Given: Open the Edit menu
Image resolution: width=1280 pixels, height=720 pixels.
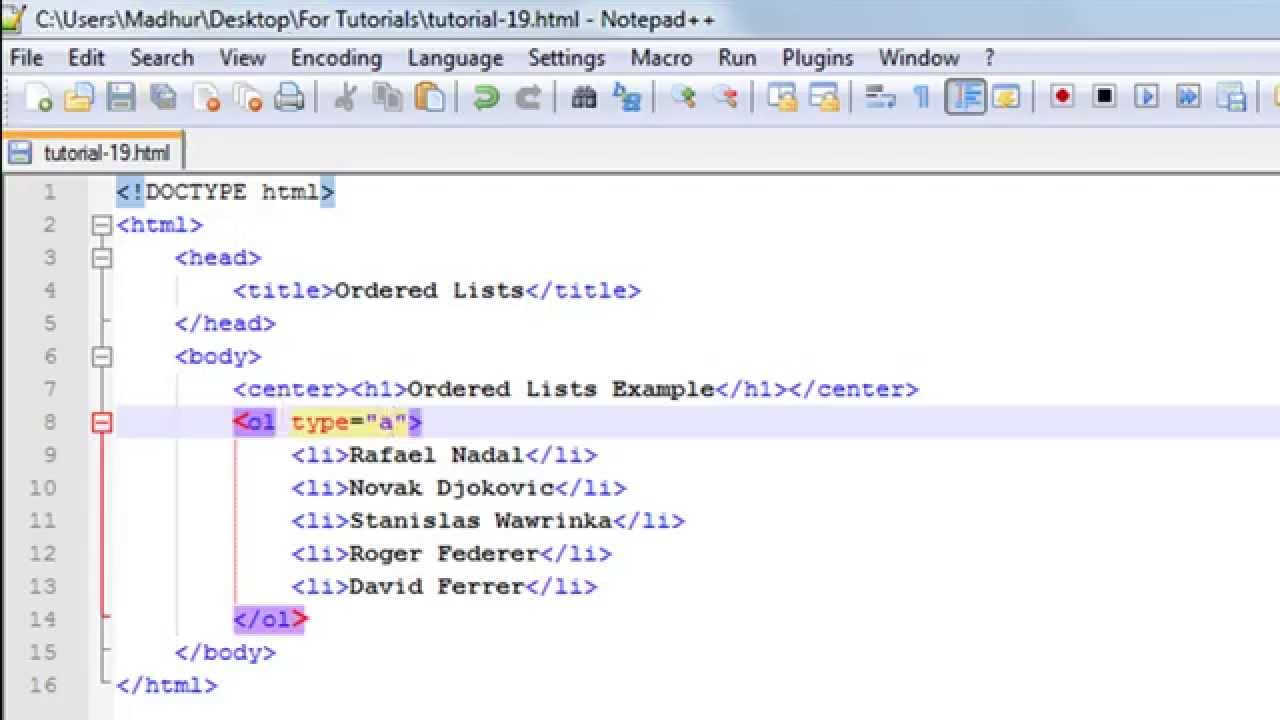Looking at the screenshot, I should point(86,58).
